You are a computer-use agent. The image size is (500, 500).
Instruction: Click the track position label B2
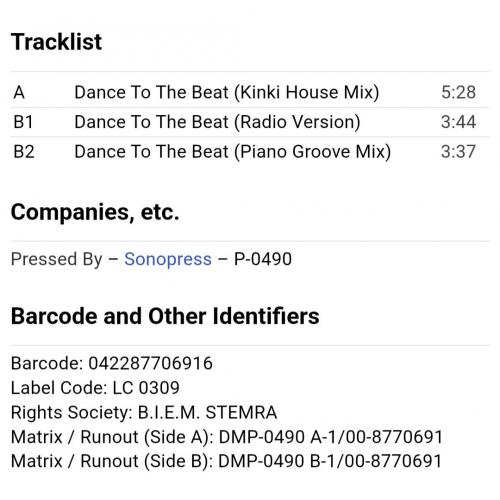24,152
